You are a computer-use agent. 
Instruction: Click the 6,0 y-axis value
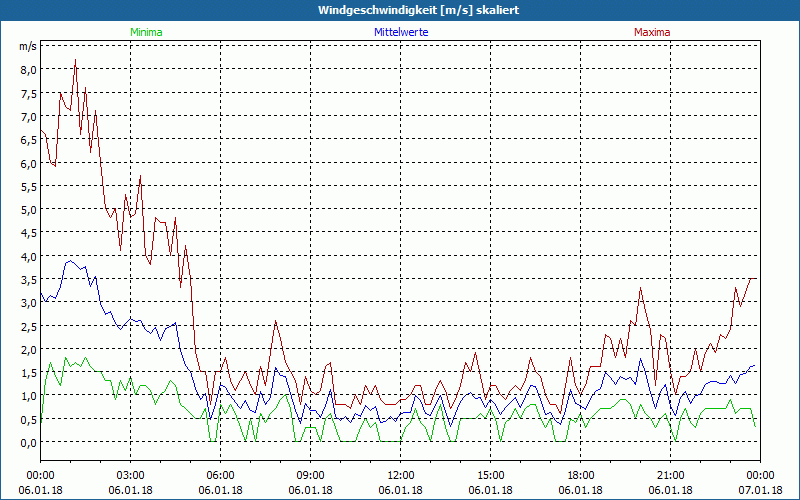[x=28, y=163]
